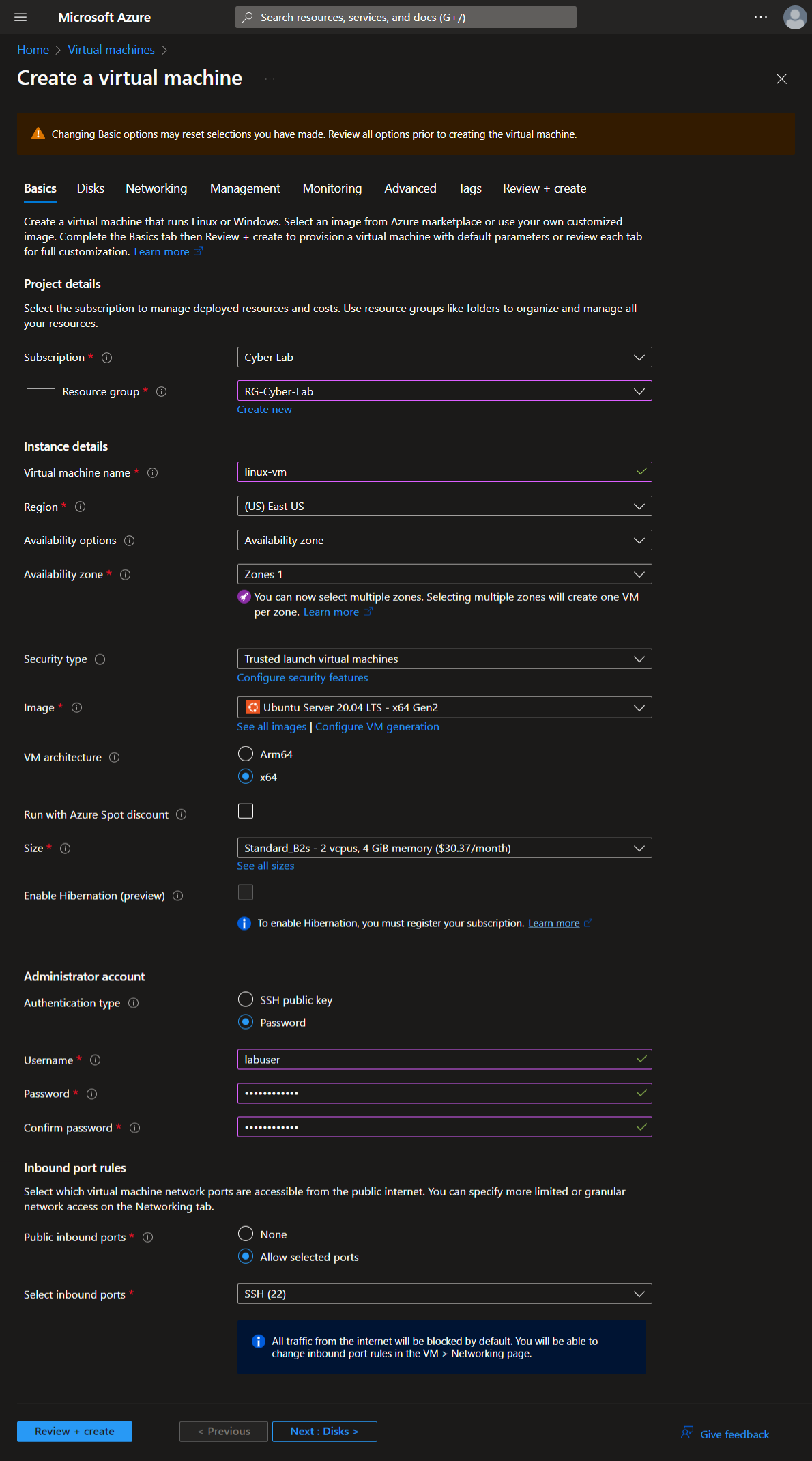This screenshot has height=1461, width=812.
Task: Click the Username input field
Action: pyautogui.click(x=444, y=1060)
